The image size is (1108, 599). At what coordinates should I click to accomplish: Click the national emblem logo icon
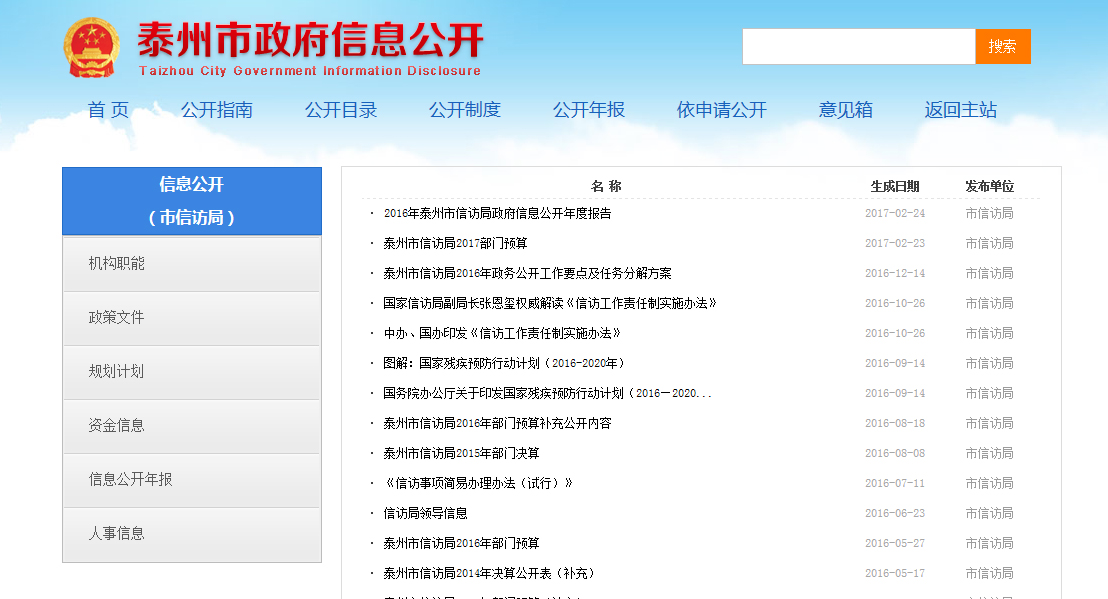pos(92,47)
